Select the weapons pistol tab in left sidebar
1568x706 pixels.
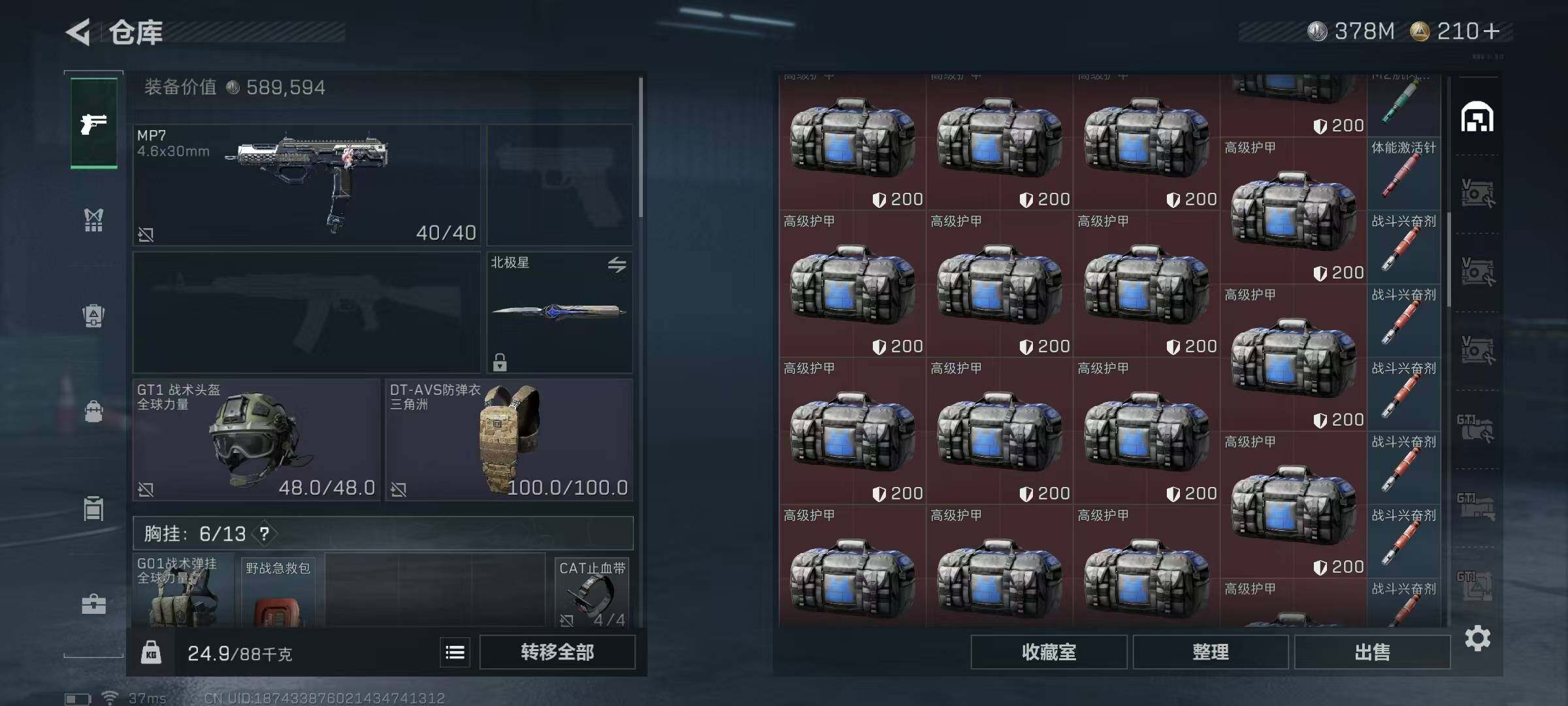pos(94,123)
